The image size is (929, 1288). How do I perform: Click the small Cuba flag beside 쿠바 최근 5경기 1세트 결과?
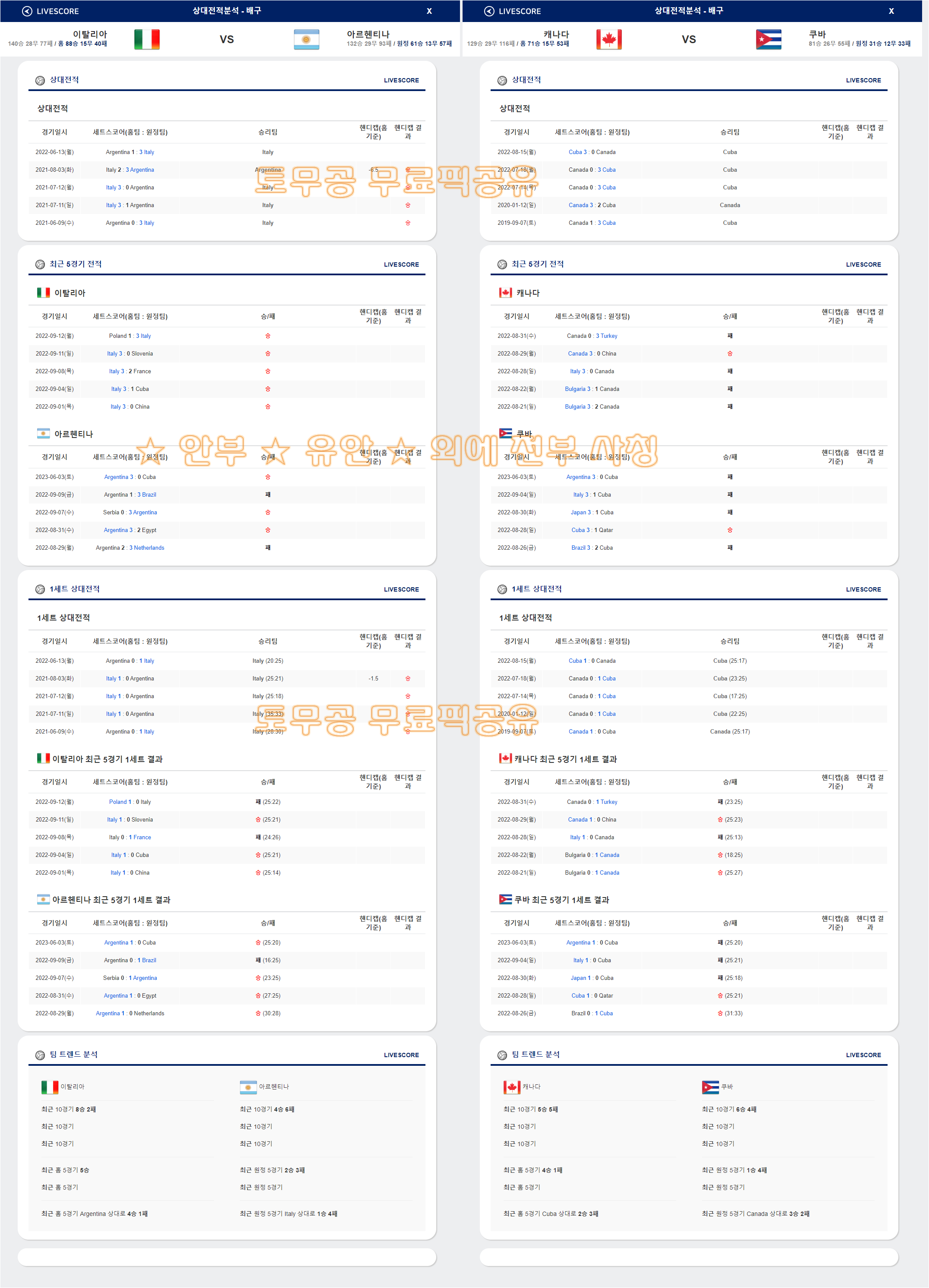tap(505, 900)
